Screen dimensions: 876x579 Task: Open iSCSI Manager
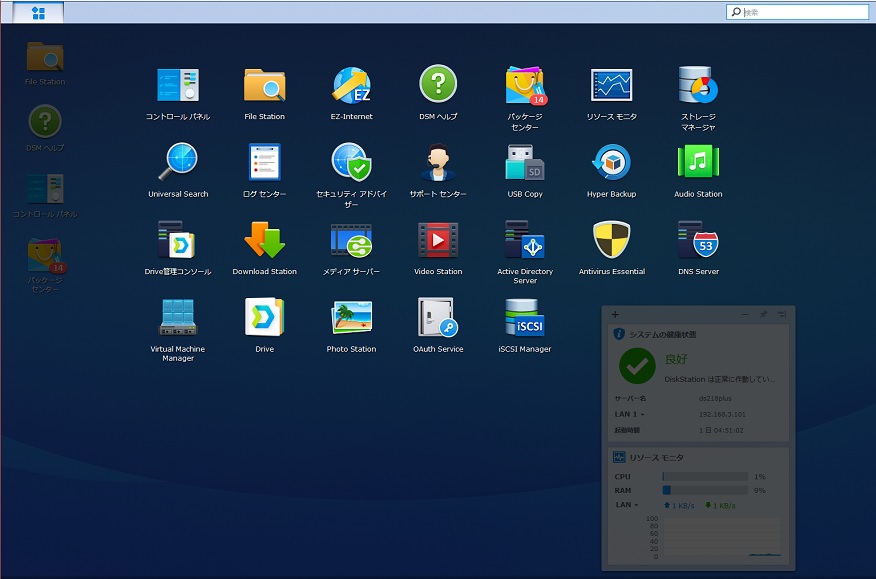tap(525, 317)
